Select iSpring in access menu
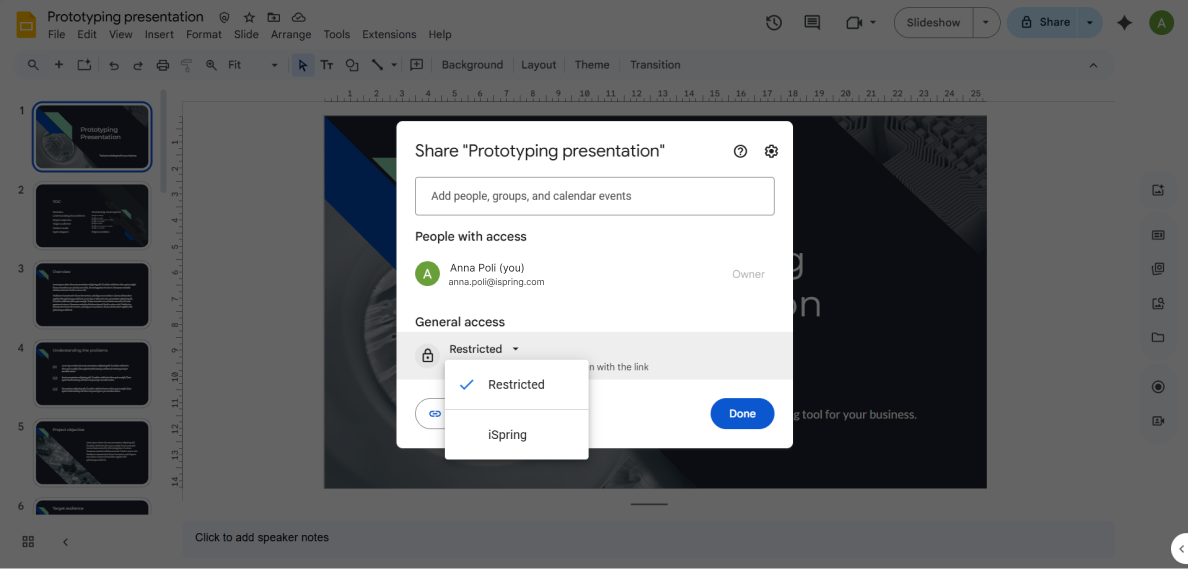The width and height of the screenshot is (1188, 569). [x=517, y=435]
